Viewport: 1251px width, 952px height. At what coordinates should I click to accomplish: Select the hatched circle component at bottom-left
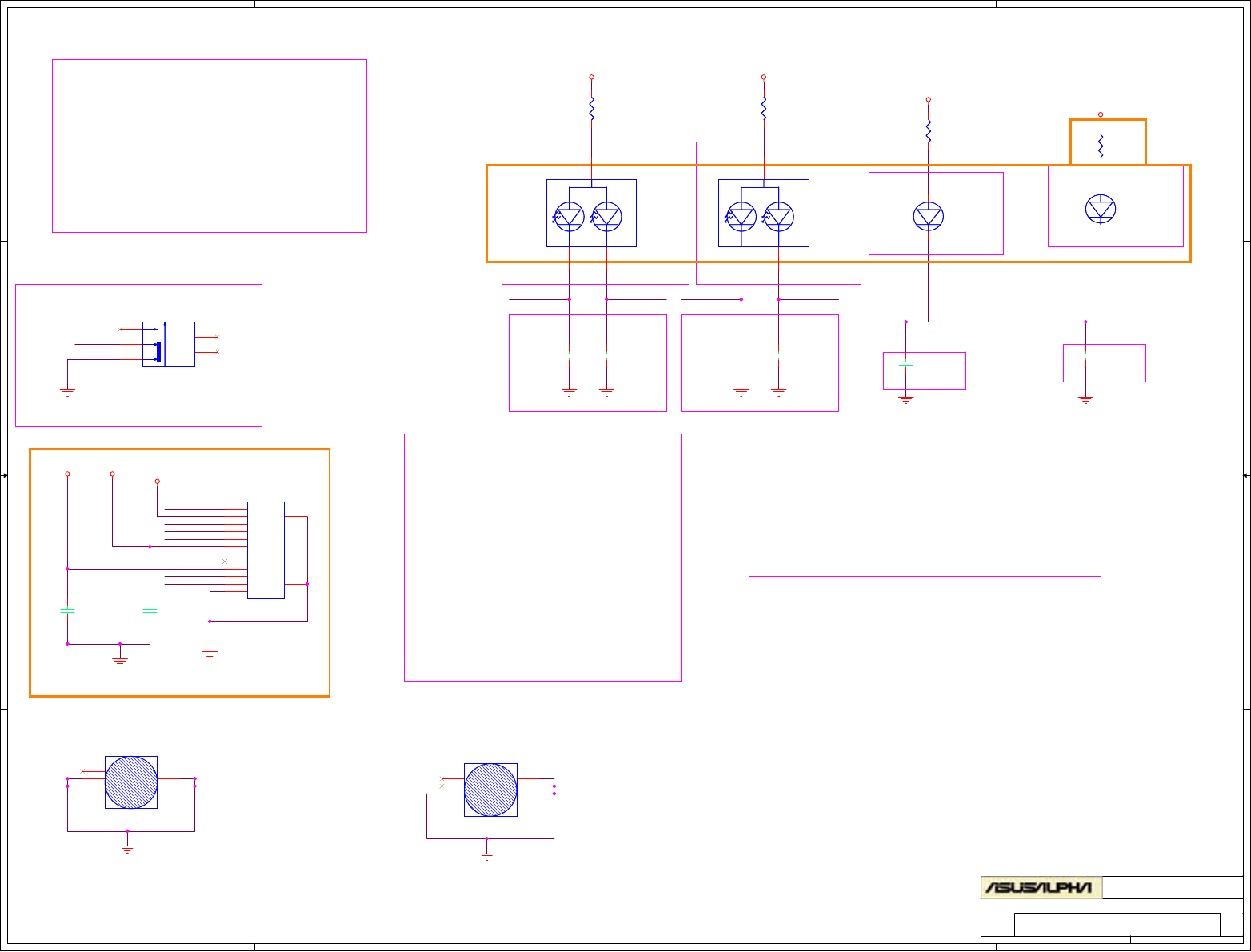point(131,782)
